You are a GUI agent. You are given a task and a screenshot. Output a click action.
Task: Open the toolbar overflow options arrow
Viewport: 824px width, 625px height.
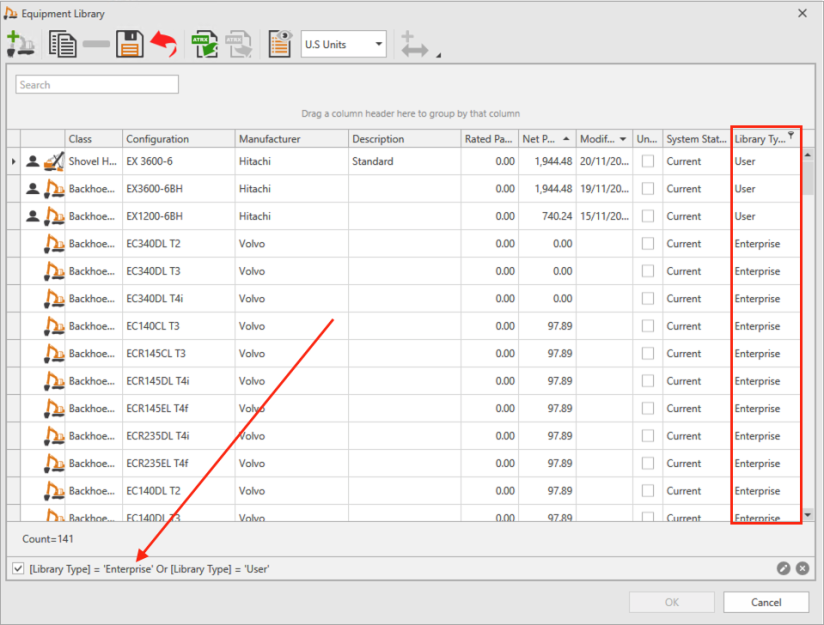coord(437,55)
